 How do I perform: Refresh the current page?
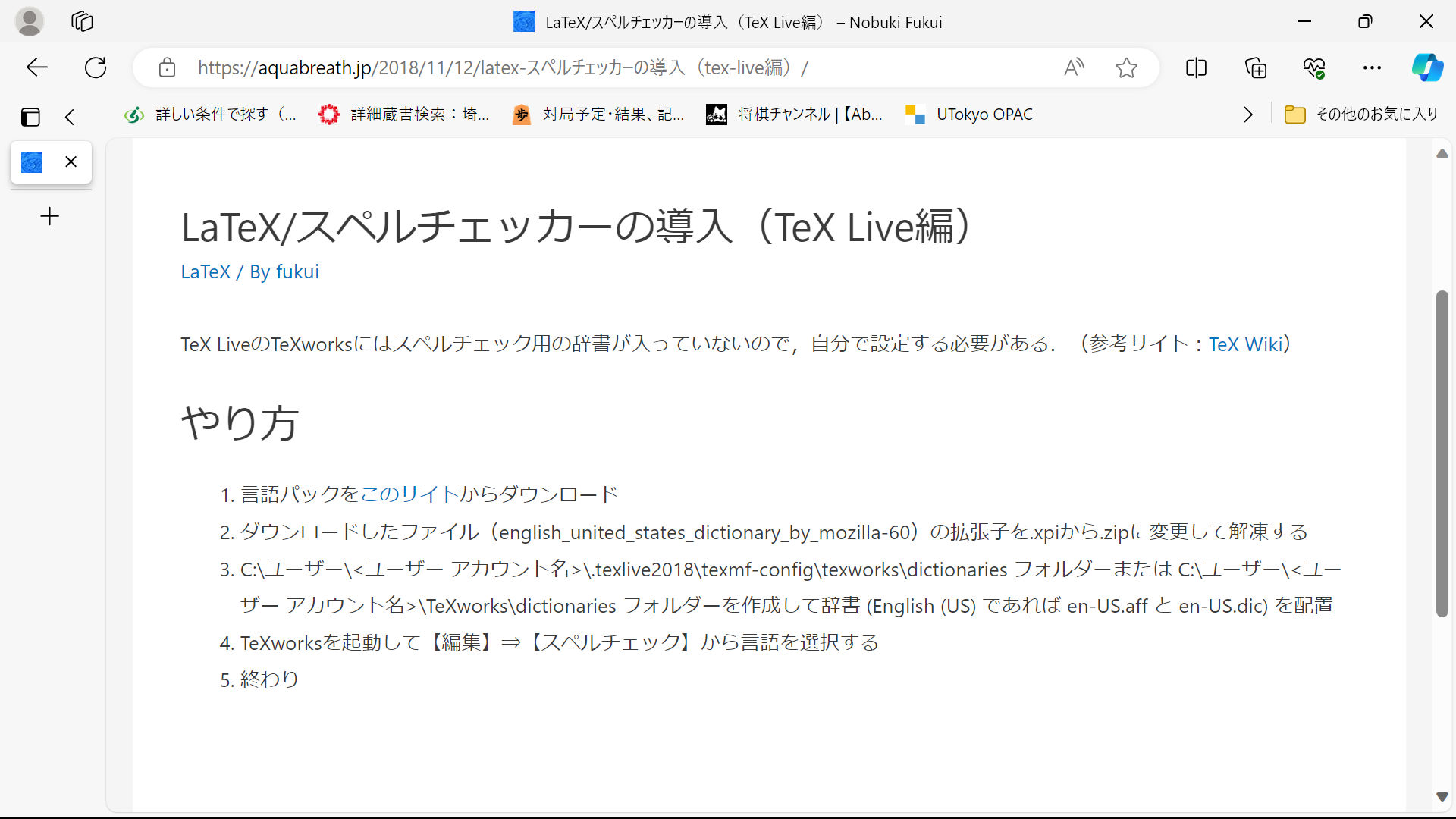[x=96, y=67]
